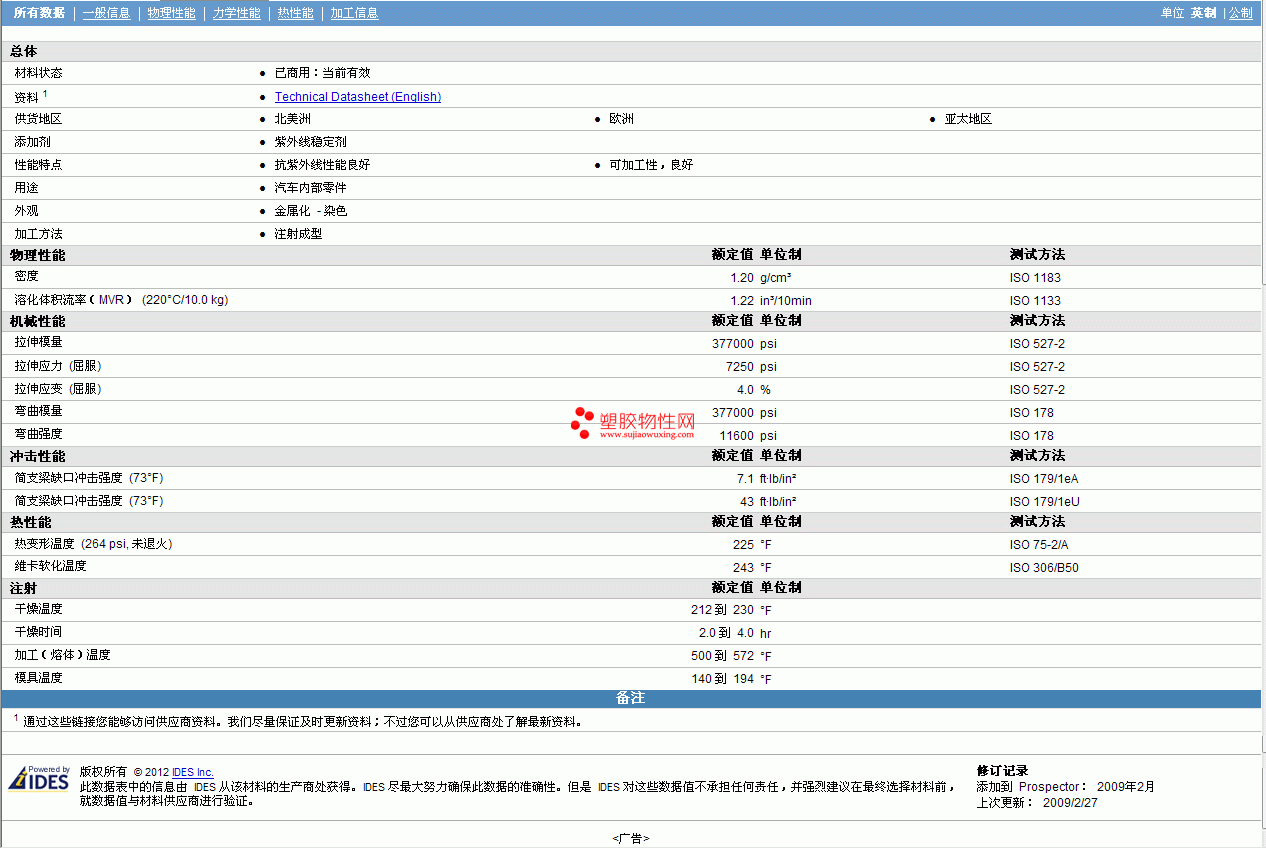Click the ISO 75-2/A test method
1266x848 pixels.
pos(1038,545)
